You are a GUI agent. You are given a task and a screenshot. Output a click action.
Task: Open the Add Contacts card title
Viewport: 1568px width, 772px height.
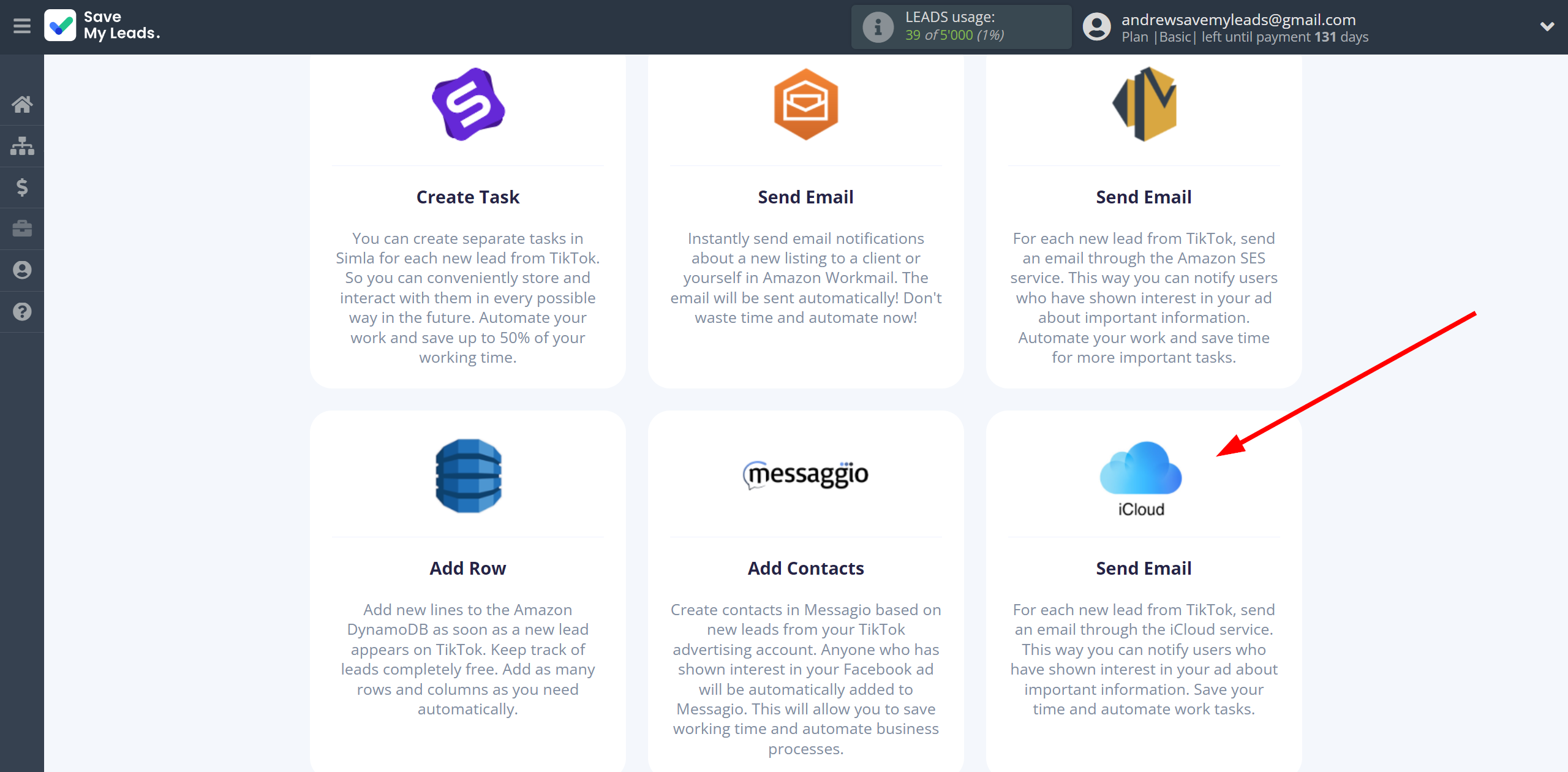pyautogui.click(x=806, y=569)
